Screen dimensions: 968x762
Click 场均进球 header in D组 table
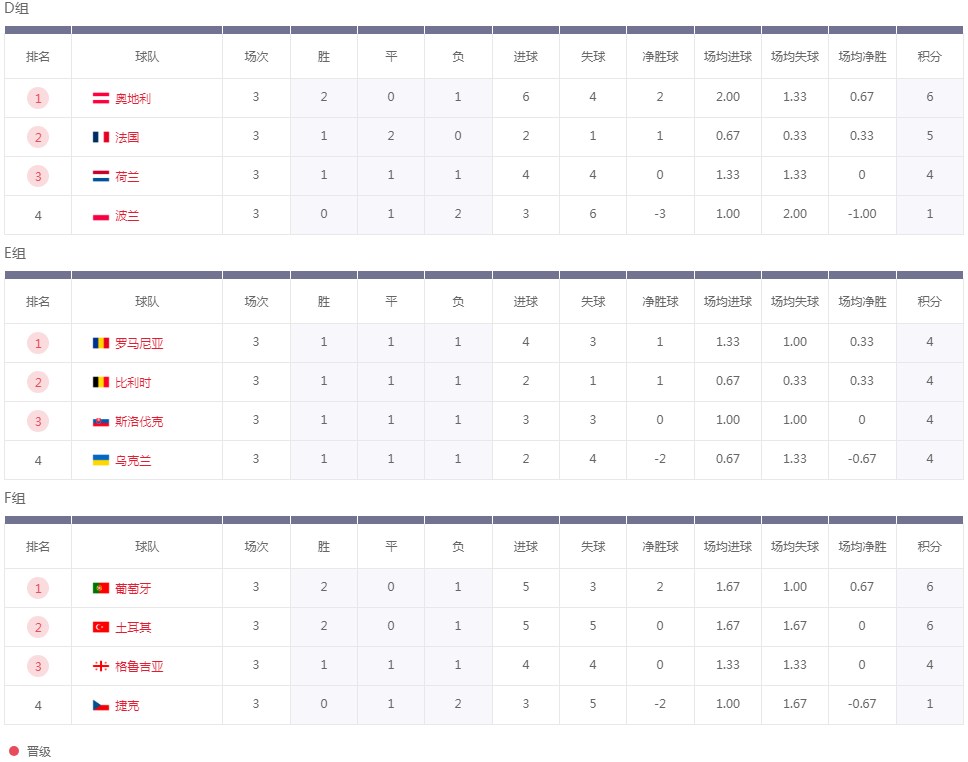[727, 57]
